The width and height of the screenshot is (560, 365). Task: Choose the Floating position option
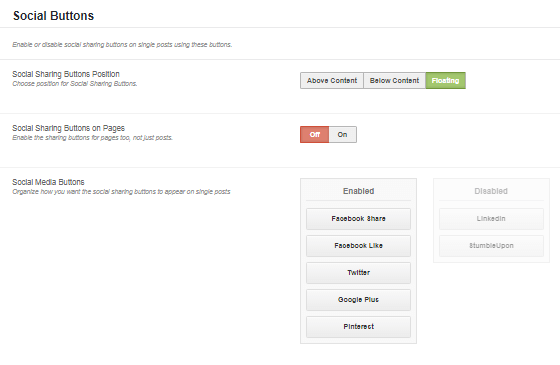click(445, 80)
